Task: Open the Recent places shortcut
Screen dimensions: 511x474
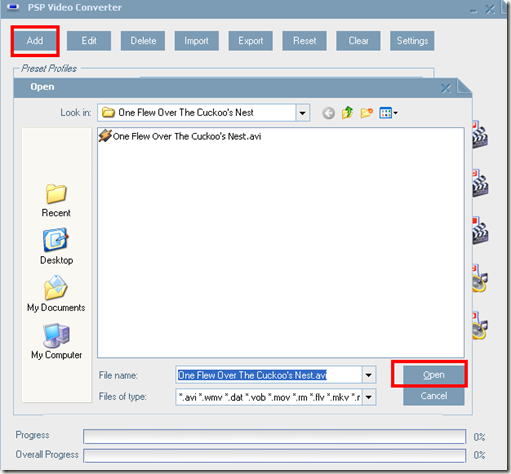Action: 56,201
